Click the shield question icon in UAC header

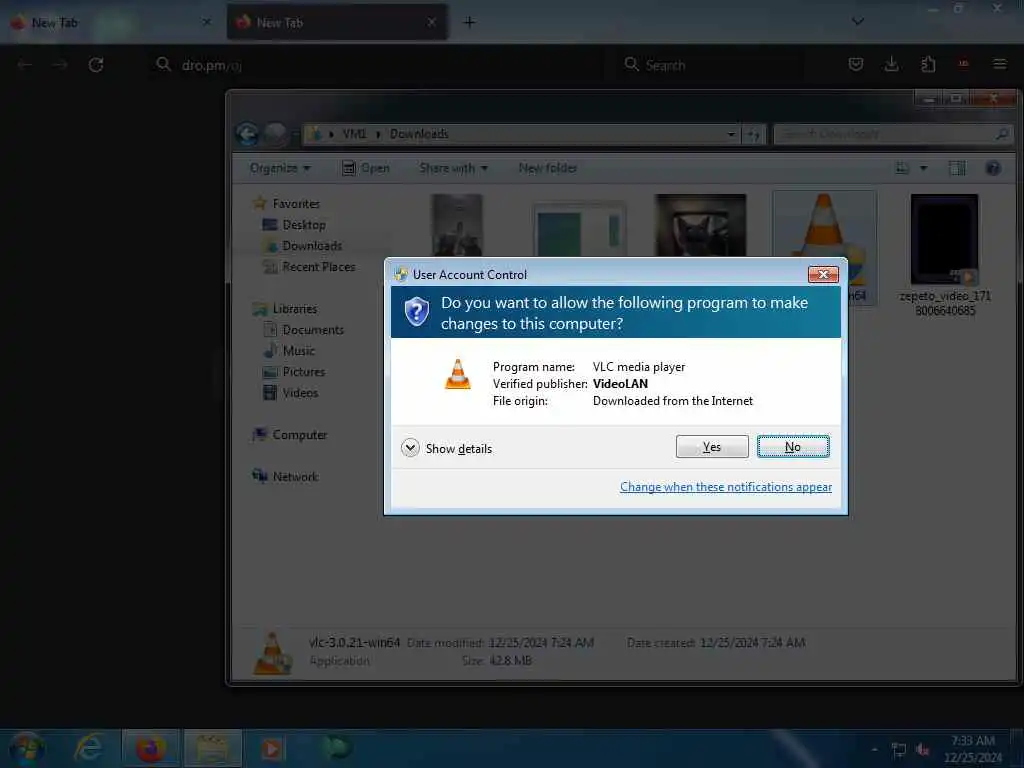point(417,312)
